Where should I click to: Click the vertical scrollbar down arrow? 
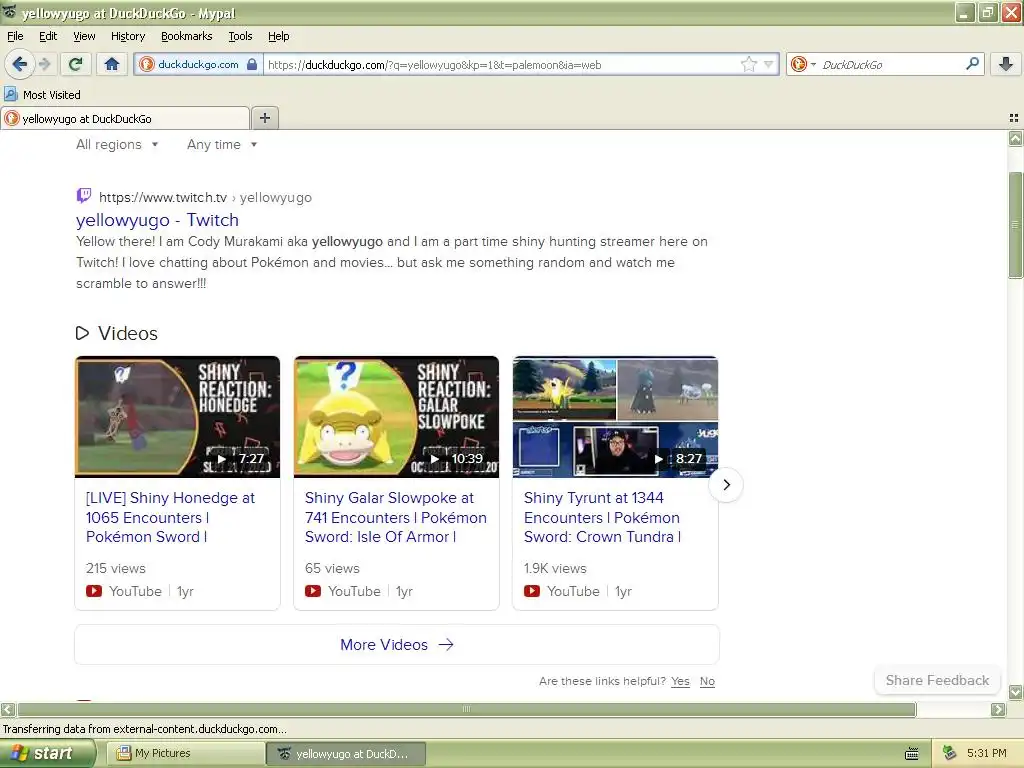tap(1015, 692)
